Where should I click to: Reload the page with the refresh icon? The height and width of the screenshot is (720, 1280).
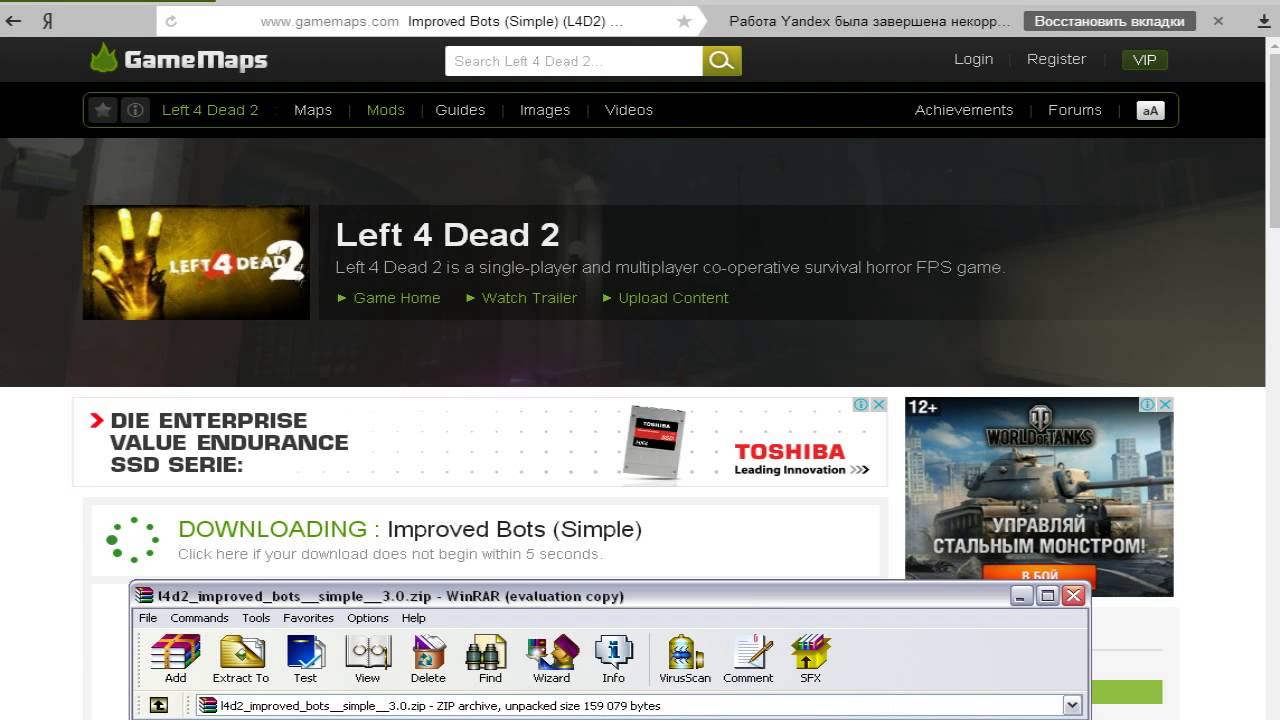(171, 21)
